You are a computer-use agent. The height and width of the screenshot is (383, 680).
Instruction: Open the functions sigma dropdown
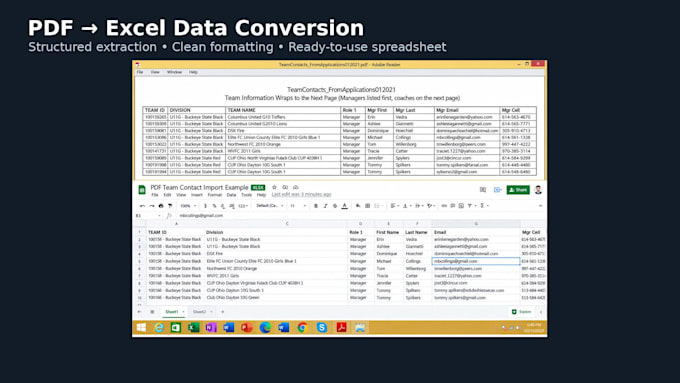point(484,206)
